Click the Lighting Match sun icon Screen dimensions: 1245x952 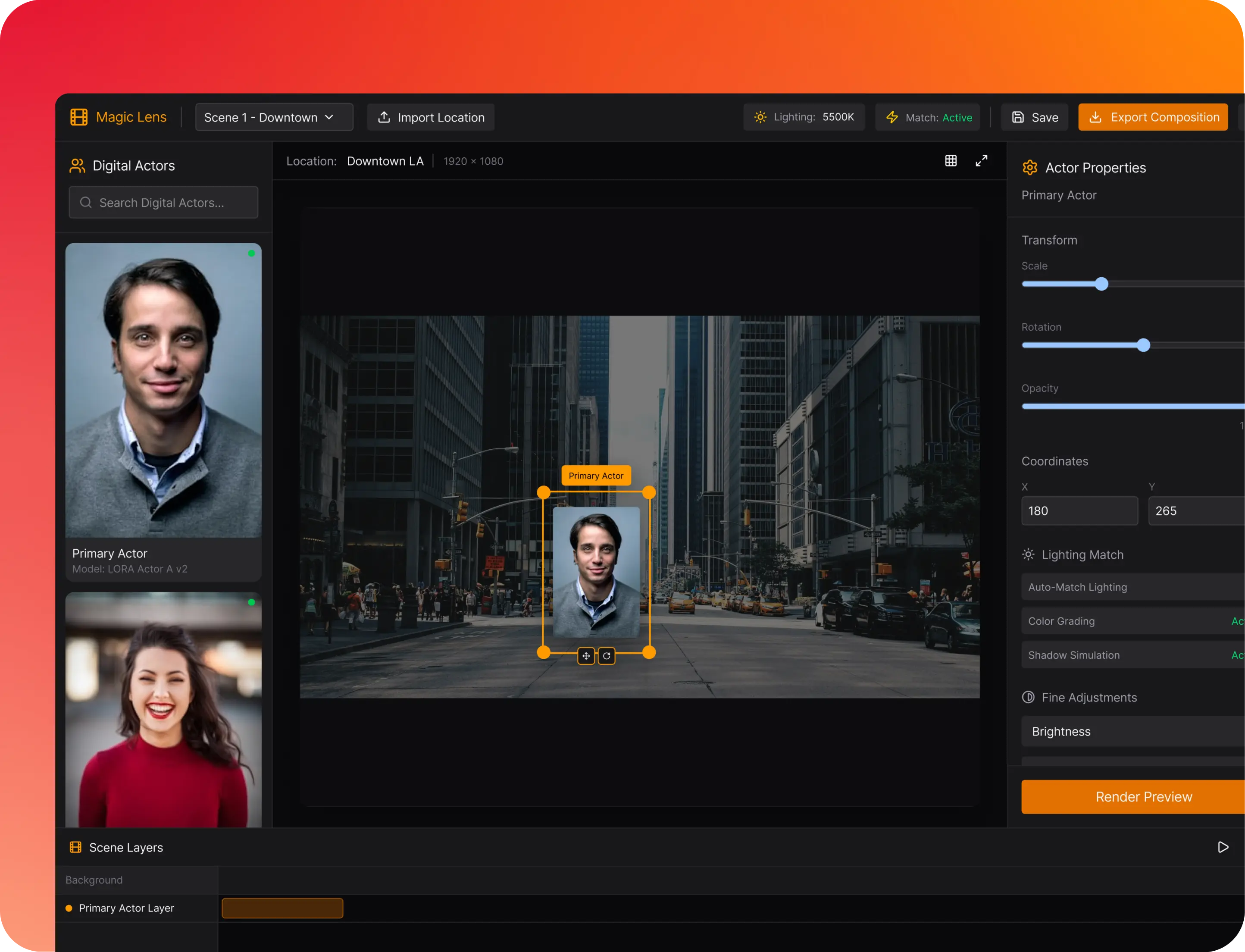1028,555
